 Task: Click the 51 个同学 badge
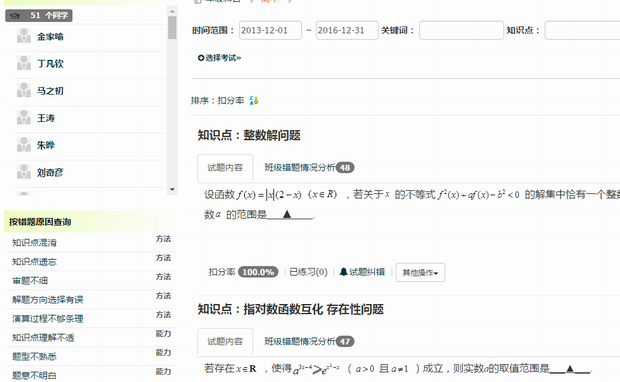click(x=39, y=16)
